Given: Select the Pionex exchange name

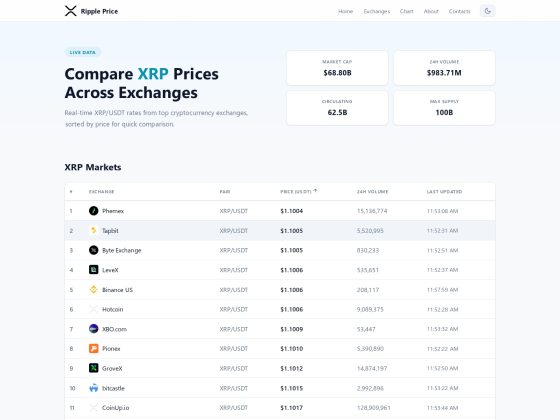Looking at the screenshot, I should click(x=111, y=349).
